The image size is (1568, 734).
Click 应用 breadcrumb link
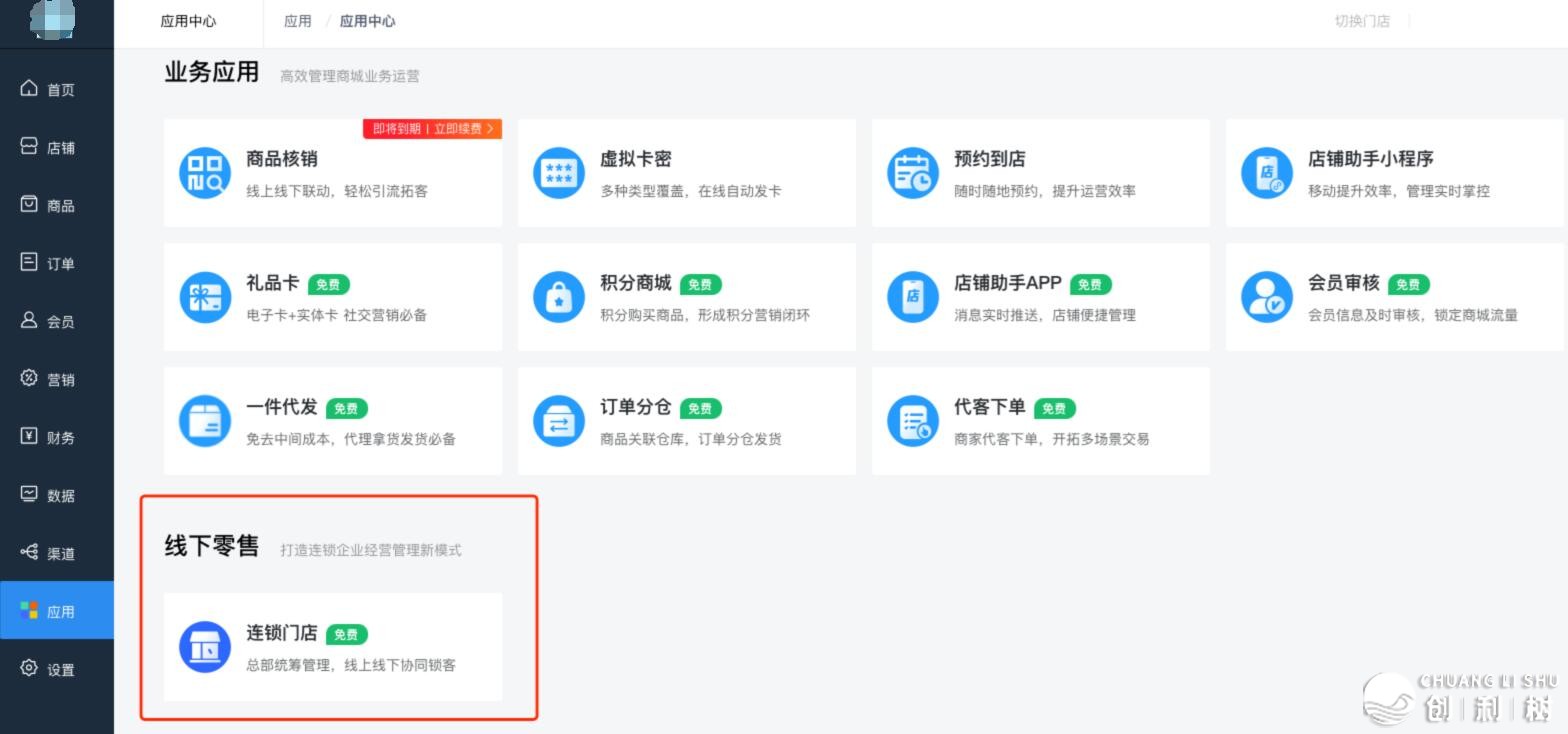click(298, 21)
